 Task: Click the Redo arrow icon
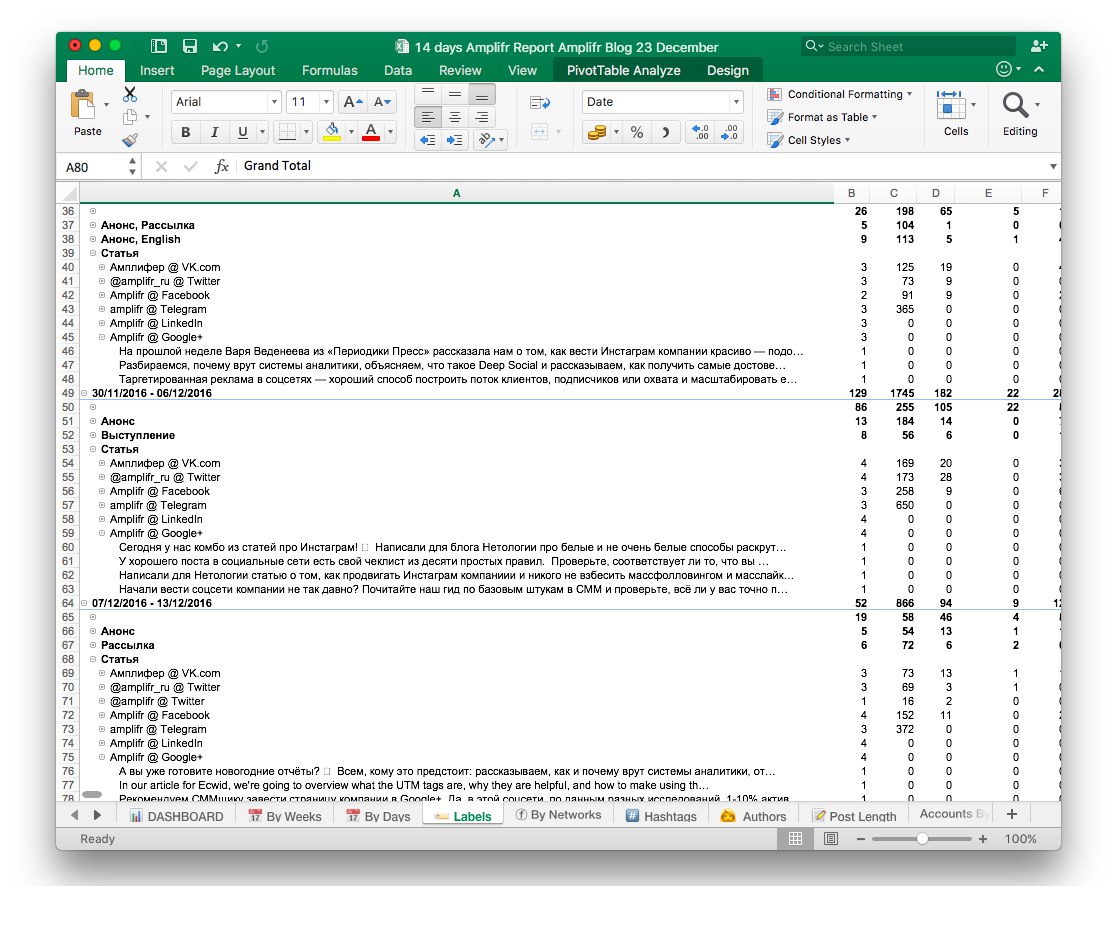(x=262, y=46)
